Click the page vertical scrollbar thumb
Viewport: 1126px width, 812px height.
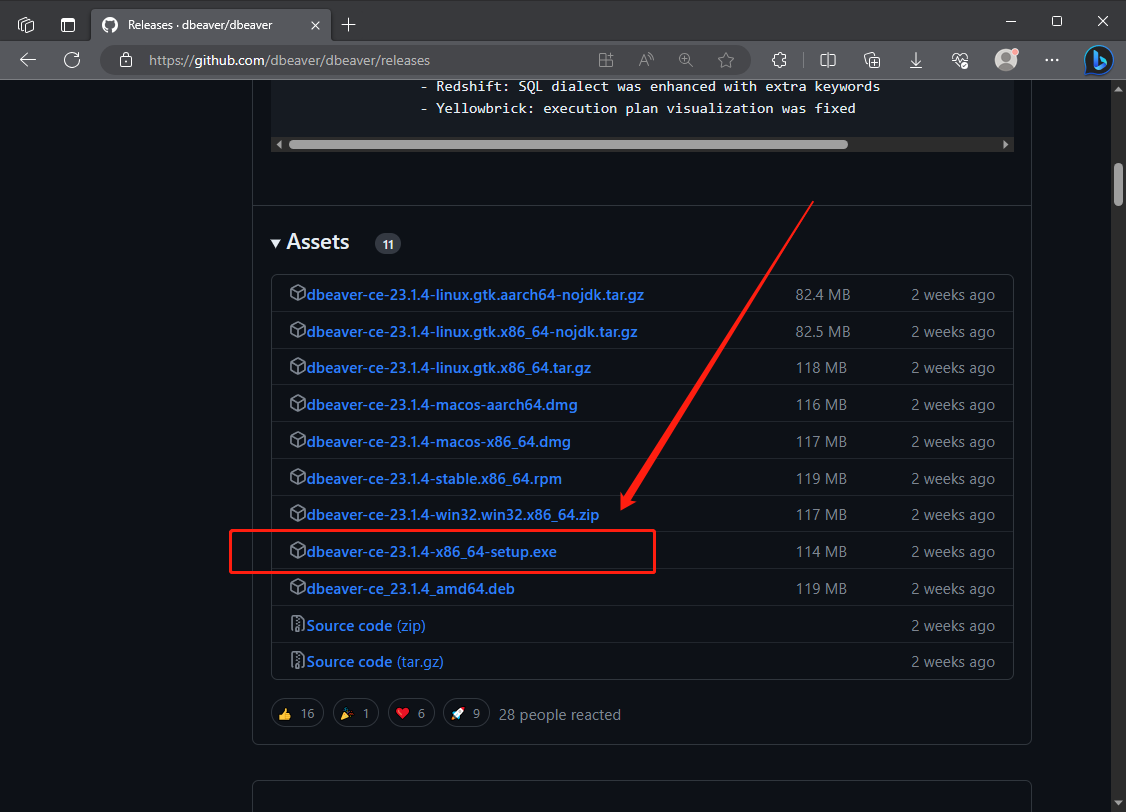click(1118, 185)
